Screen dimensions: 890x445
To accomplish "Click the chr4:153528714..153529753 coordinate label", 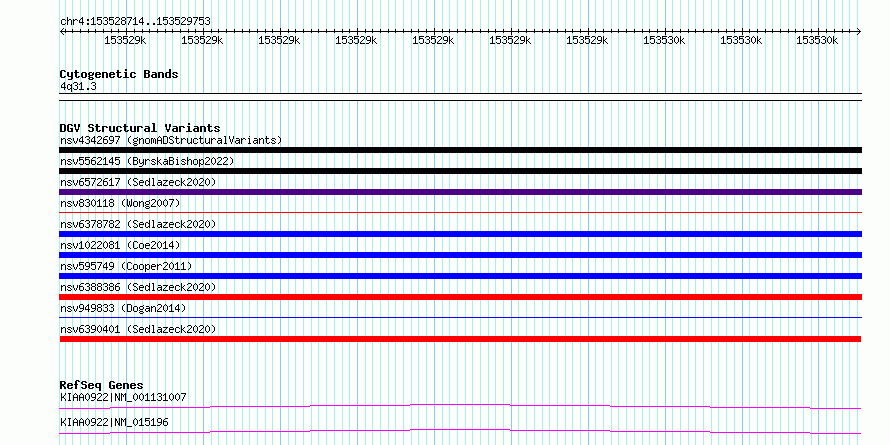I will point(135,22).
